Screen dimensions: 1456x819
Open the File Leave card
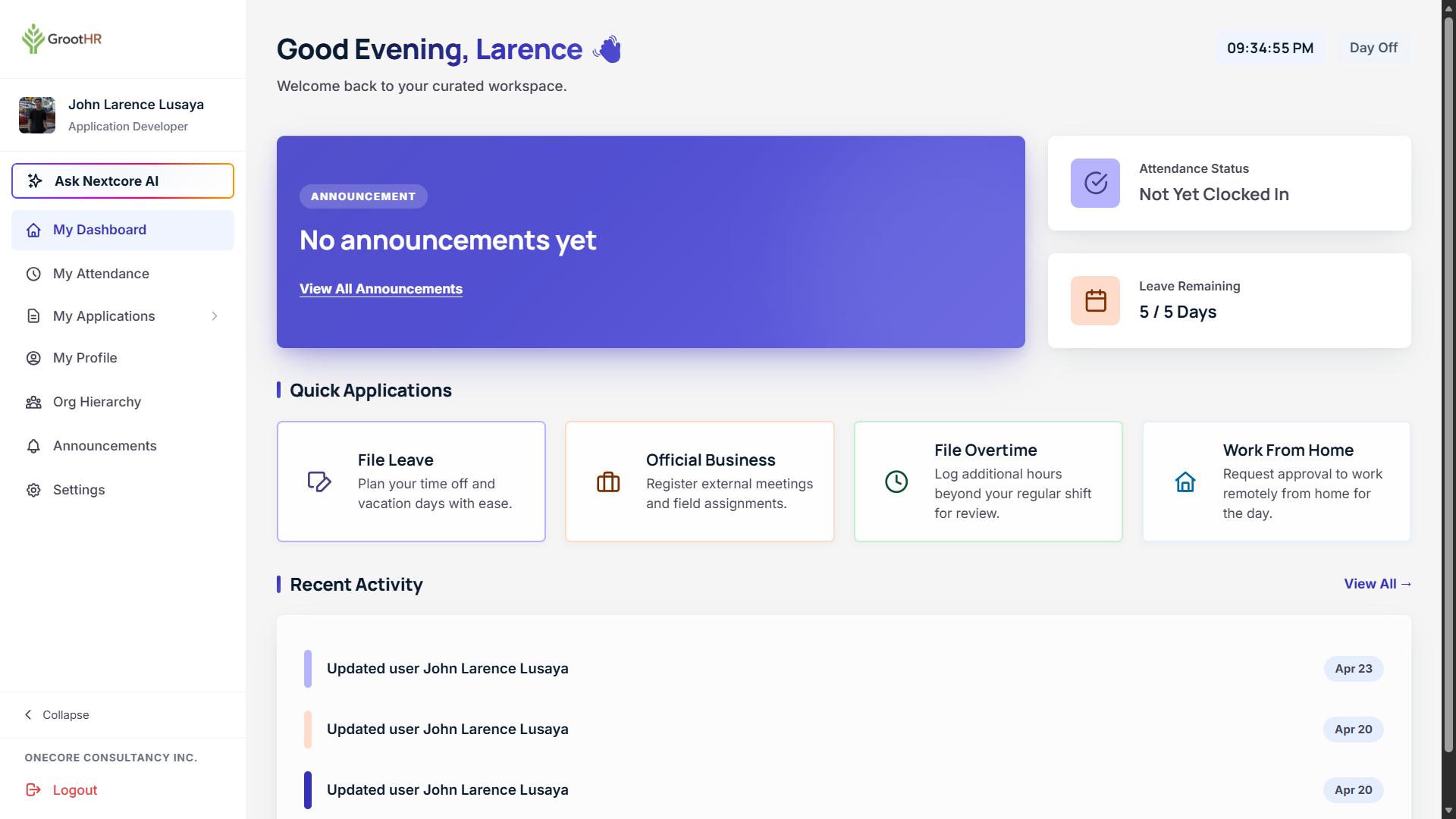(x=411, y=482)
